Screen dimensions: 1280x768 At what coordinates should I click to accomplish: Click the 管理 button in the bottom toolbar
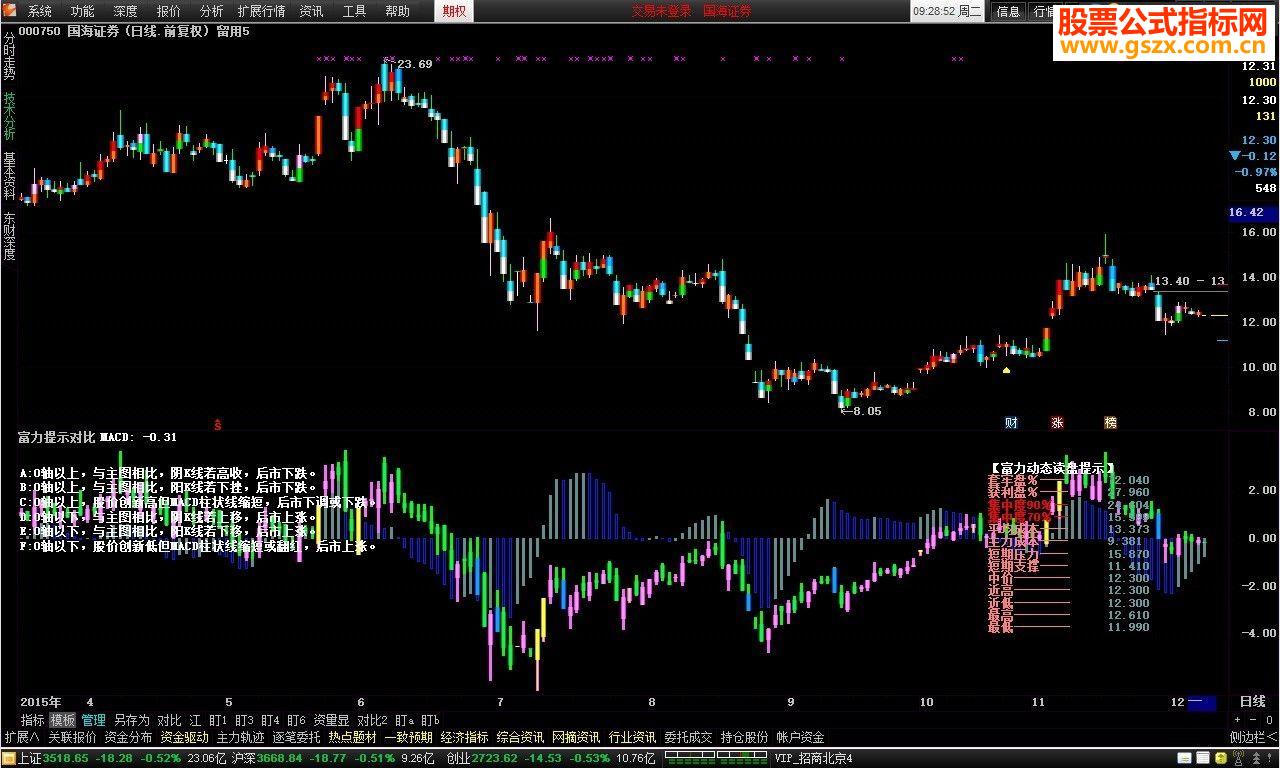(x=94, y=720)
